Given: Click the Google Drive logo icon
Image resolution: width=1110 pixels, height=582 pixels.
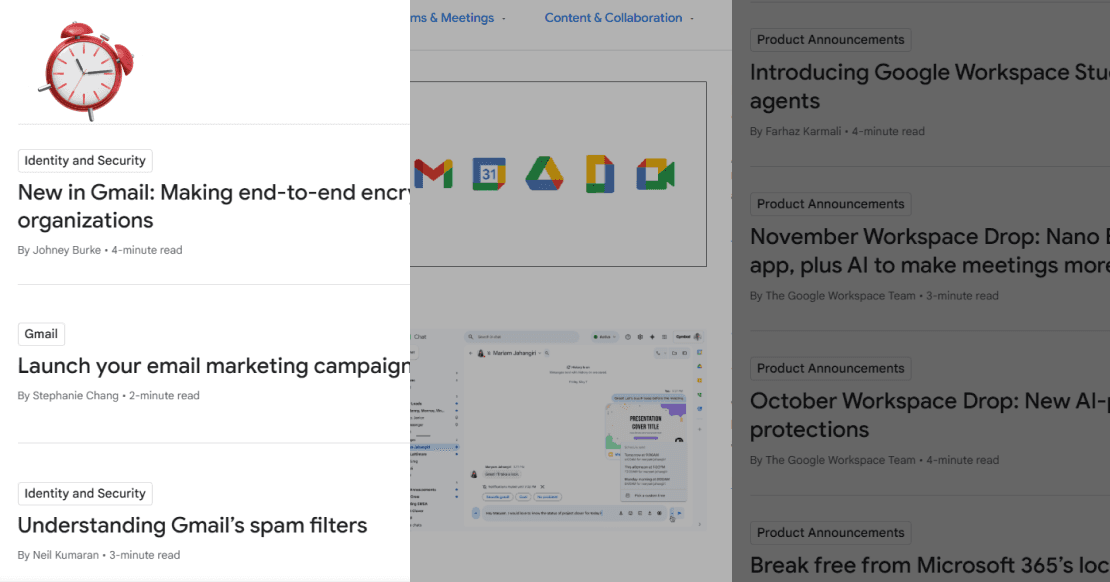Looking at the screenshot, I should pyautogui.click(x=544, y=174).
